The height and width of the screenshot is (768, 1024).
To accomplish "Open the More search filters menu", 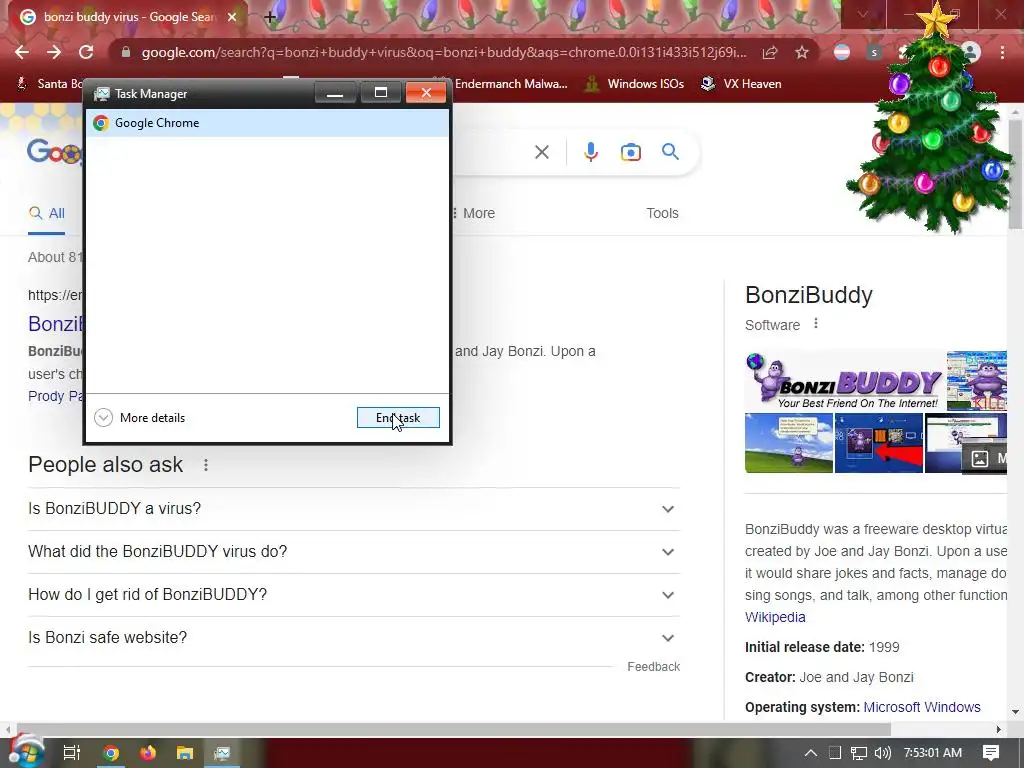I will tap(473, 213).
